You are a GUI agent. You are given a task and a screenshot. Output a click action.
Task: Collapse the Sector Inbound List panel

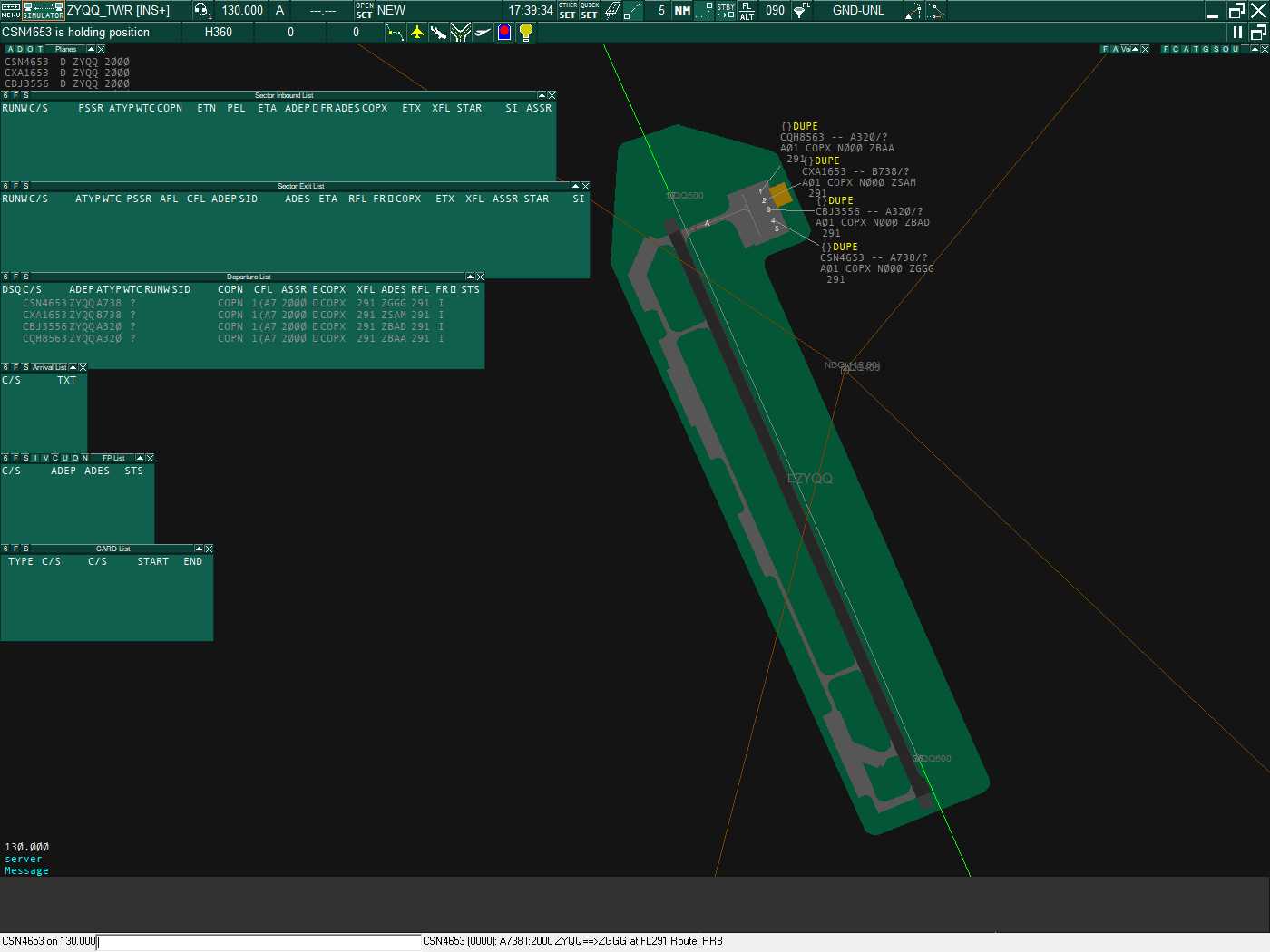[542, 95]
